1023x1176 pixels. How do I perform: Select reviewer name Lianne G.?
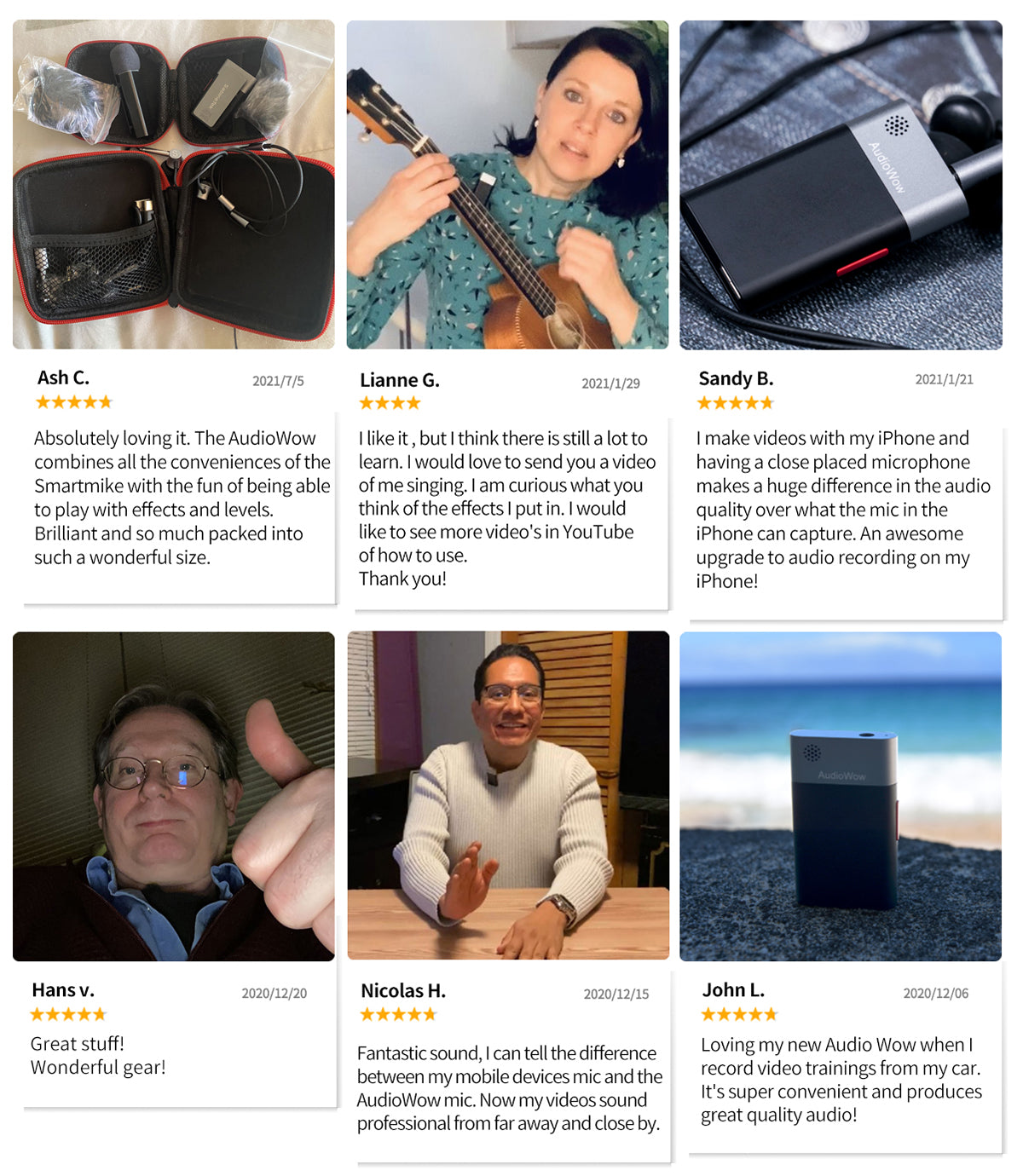point(400,380)
